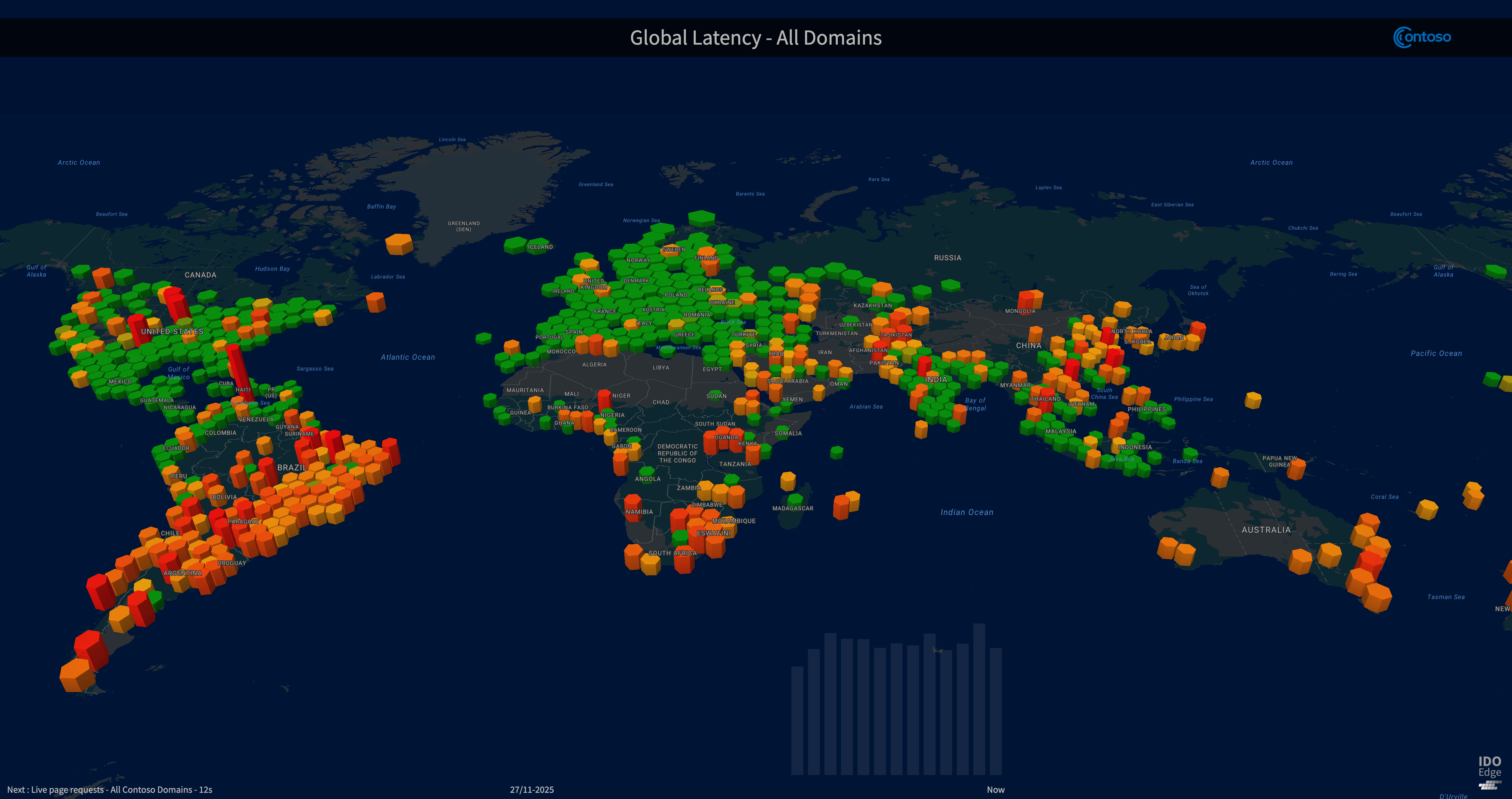The image size is (1512, 799).
Task: Click the SOMALIA map label
Action: coord(788,433)
